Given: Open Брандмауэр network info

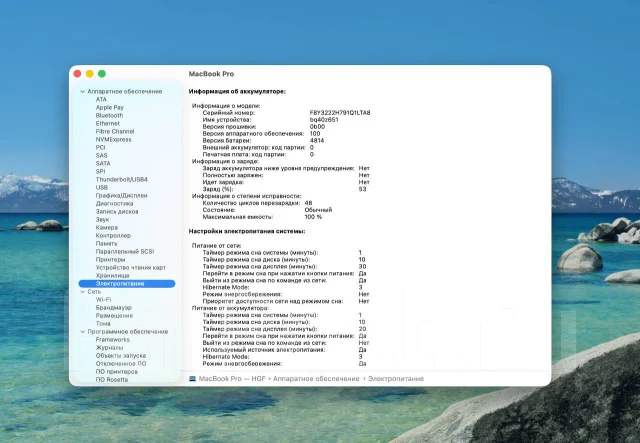Looking at the screenshot, I should [x=113, y=307].
